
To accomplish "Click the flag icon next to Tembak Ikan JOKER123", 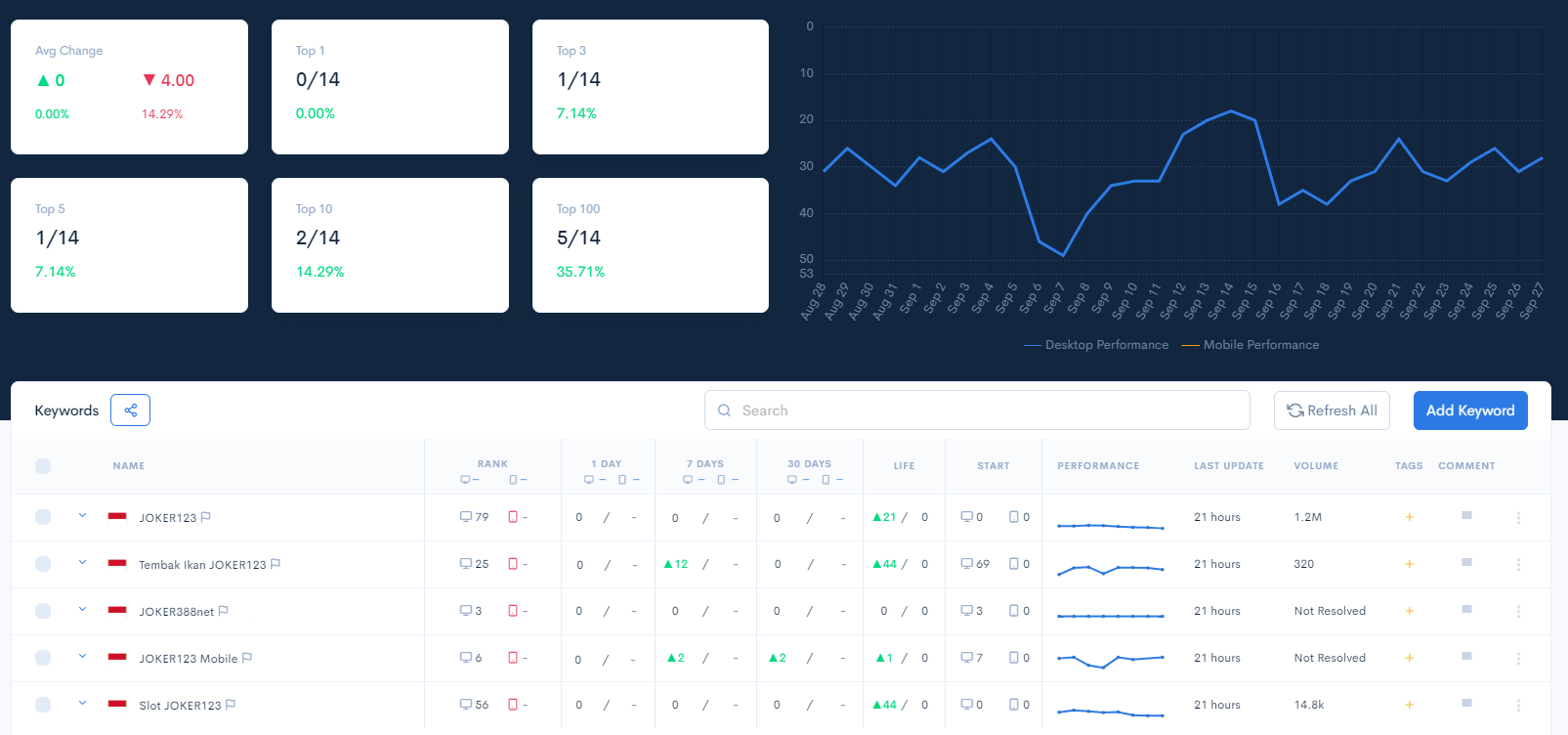I will click(275, 564).
